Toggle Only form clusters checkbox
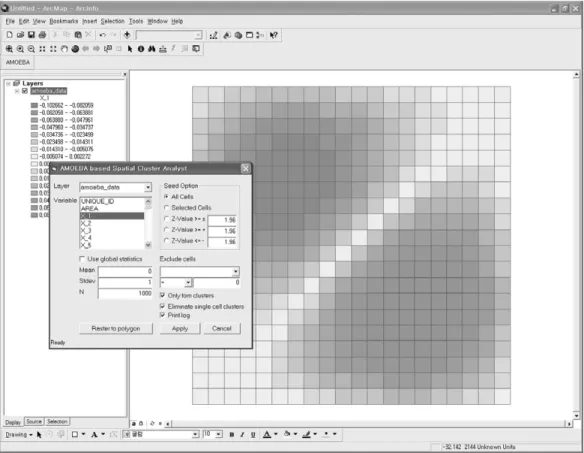This screenshot has height=453, width=584. tap(162, 295)
